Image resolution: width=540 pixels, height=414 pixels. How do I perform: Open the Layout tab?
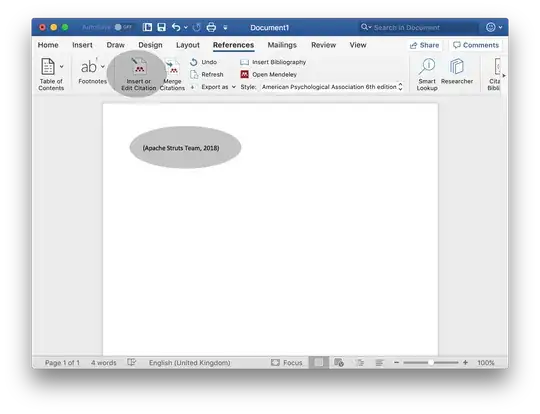pos(188,45)
